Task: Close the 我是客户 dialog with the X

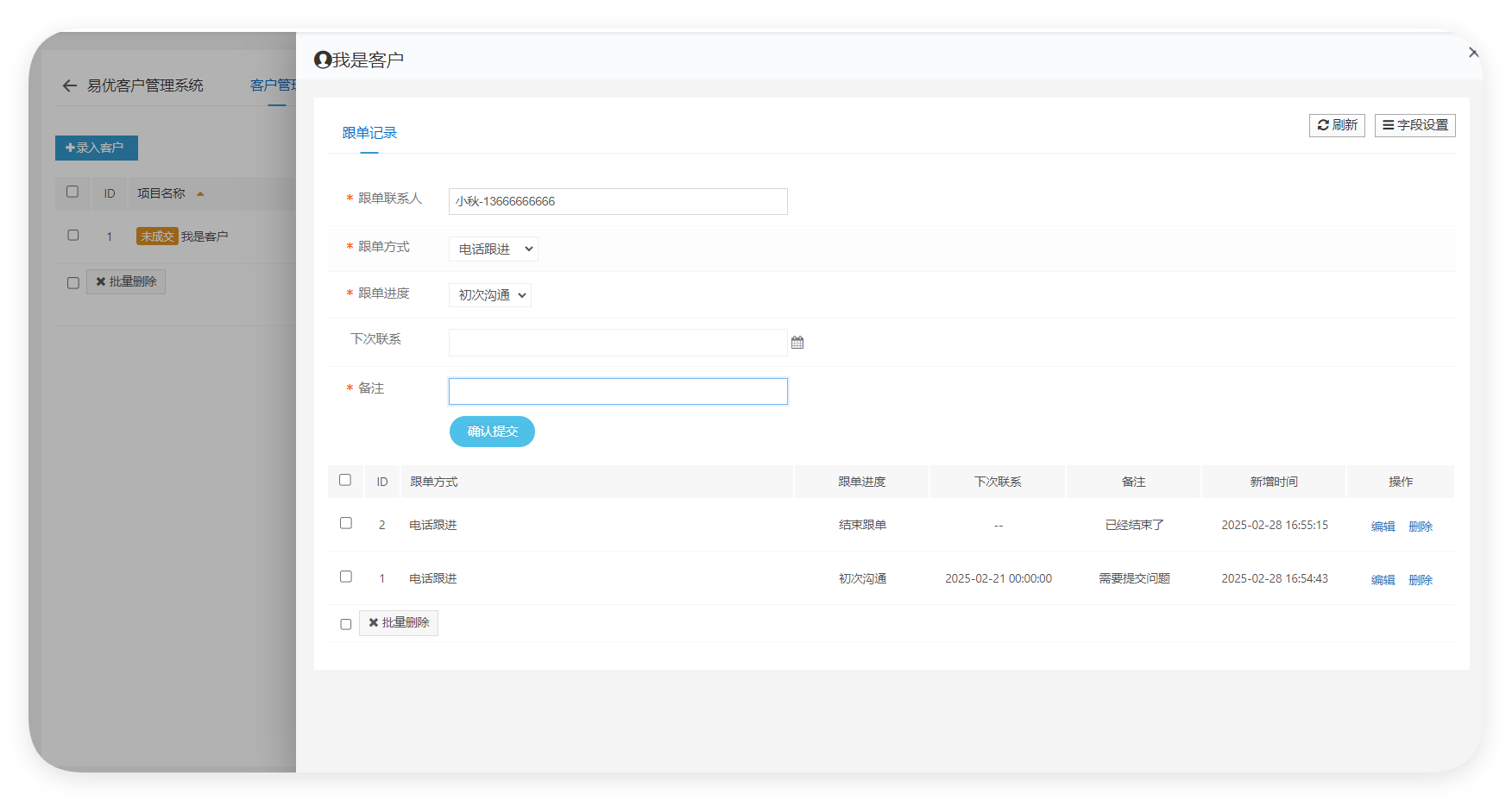Action: 1474,53
